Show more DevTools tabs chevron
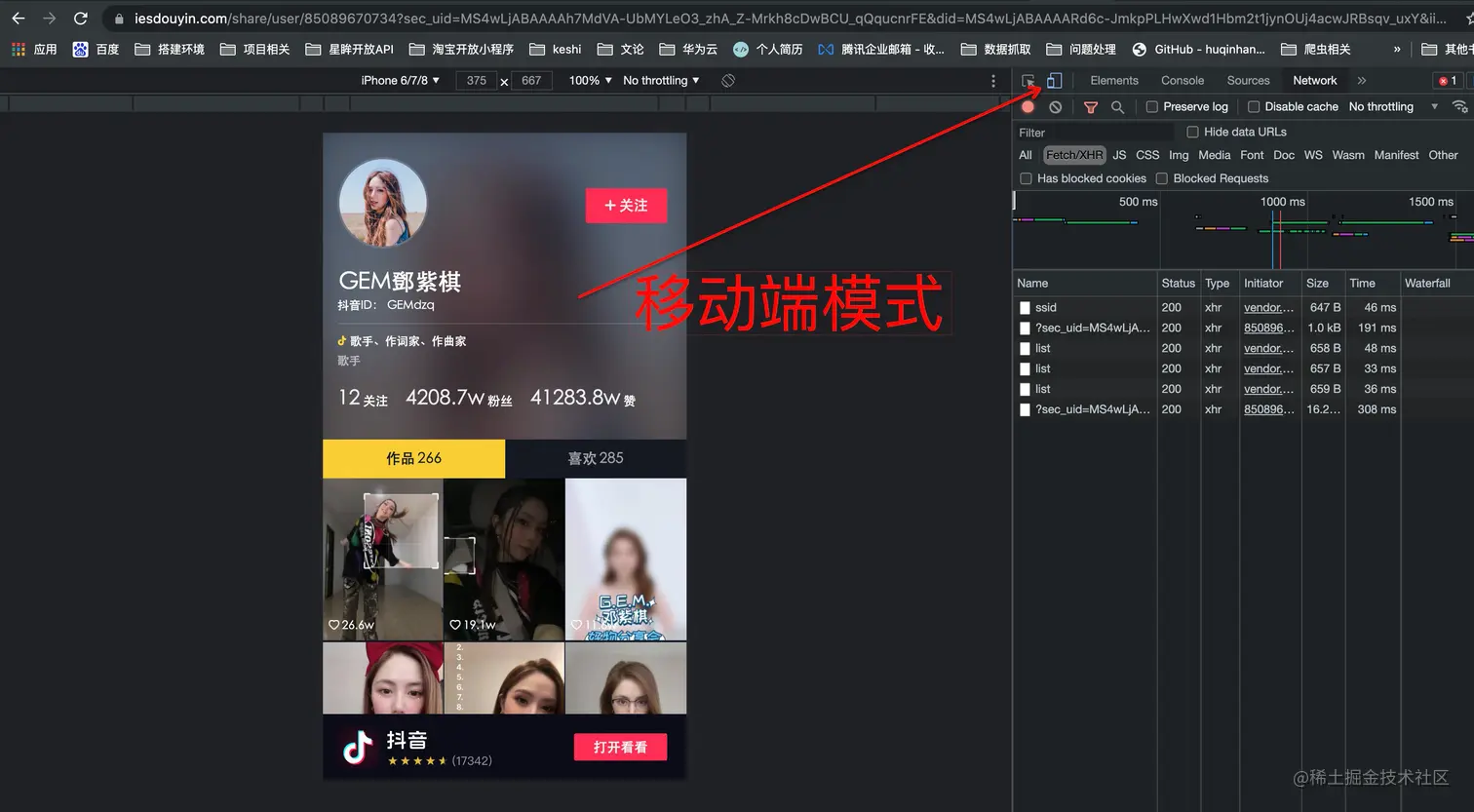The height and width of the screenshot is (812, 1474). tap(1362, 81)
